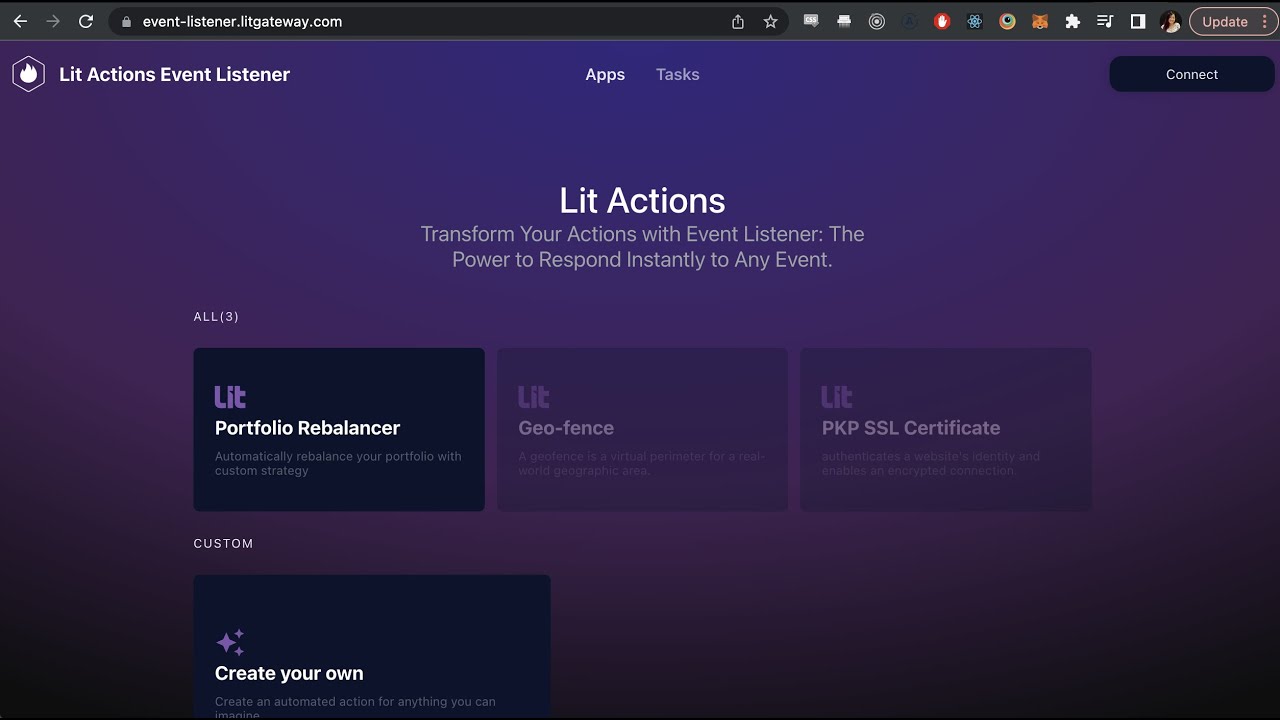Click the Lit Actions Event Listener flame logo
The width and height of the screenshot is (1280, 720).
coord(28,73)
